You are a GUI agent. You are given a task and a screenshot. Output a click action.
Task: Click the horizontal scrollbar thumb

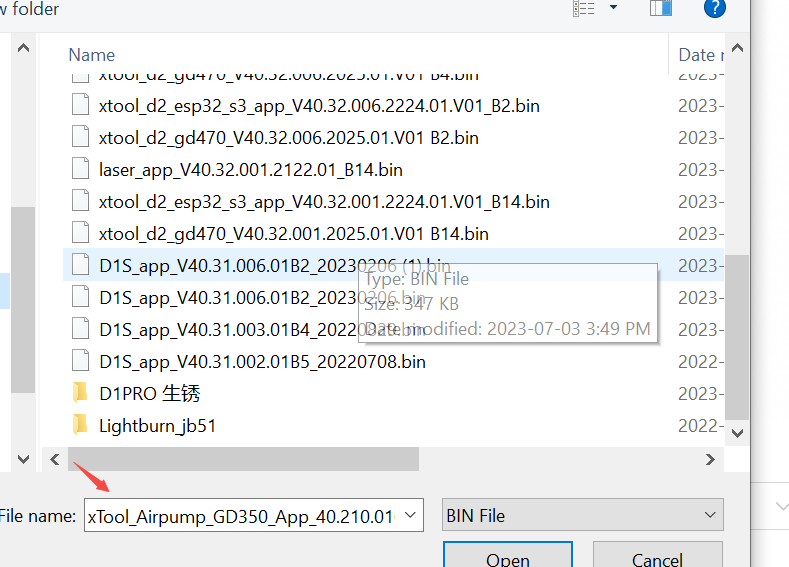click(x=244, y=459)
